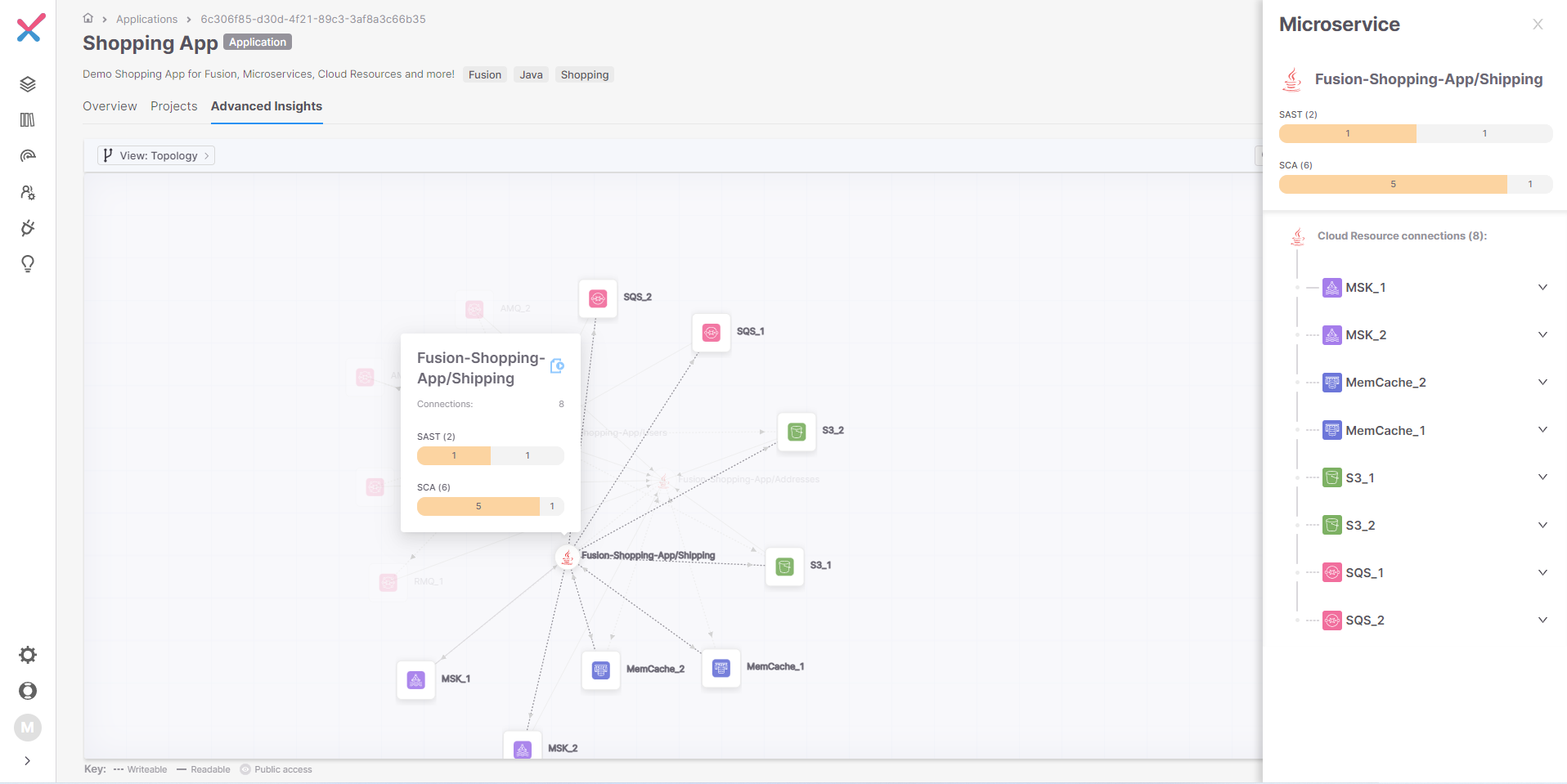Screen dimensions: 1567x784
Task: Click the Applications breadcrumb link
Action: pos(146,19)
